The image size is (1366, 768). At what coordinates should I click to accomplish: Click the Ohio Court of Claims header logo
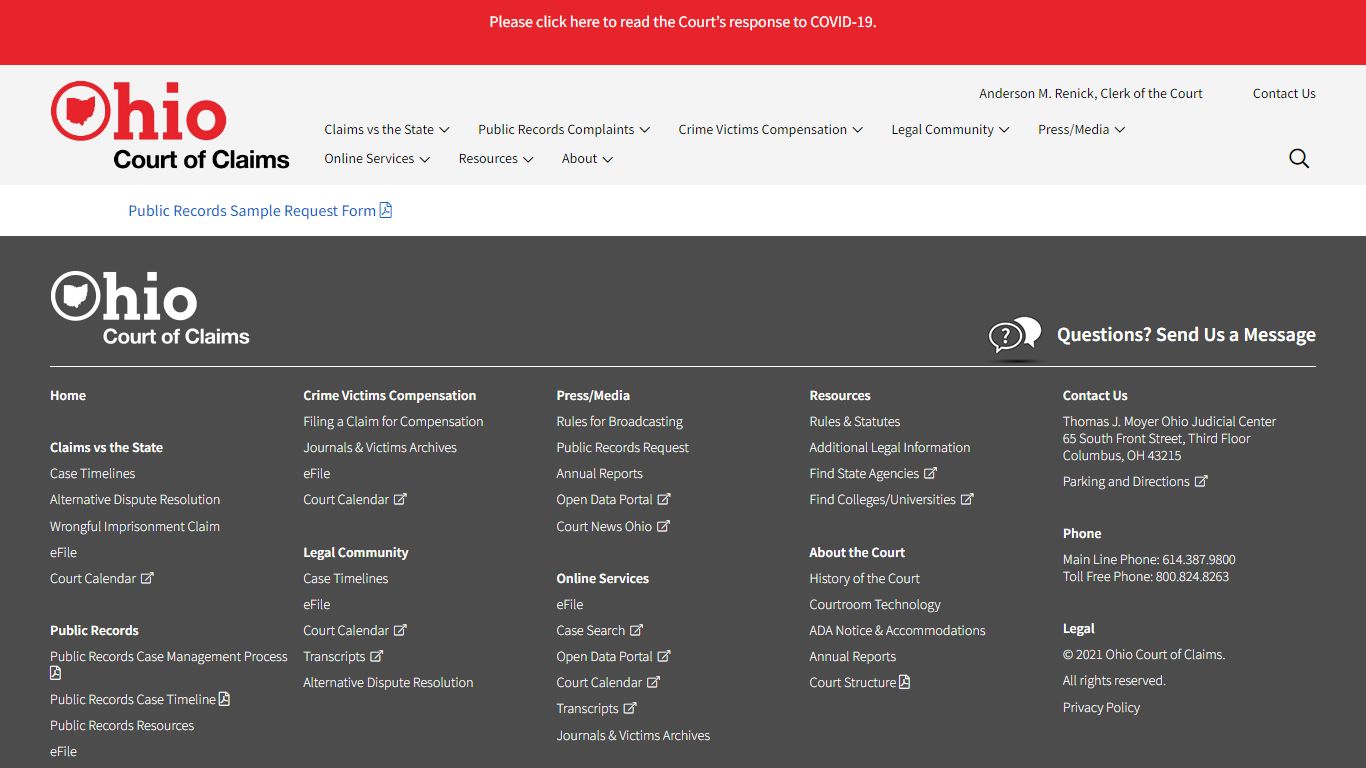tap(170, 125)
